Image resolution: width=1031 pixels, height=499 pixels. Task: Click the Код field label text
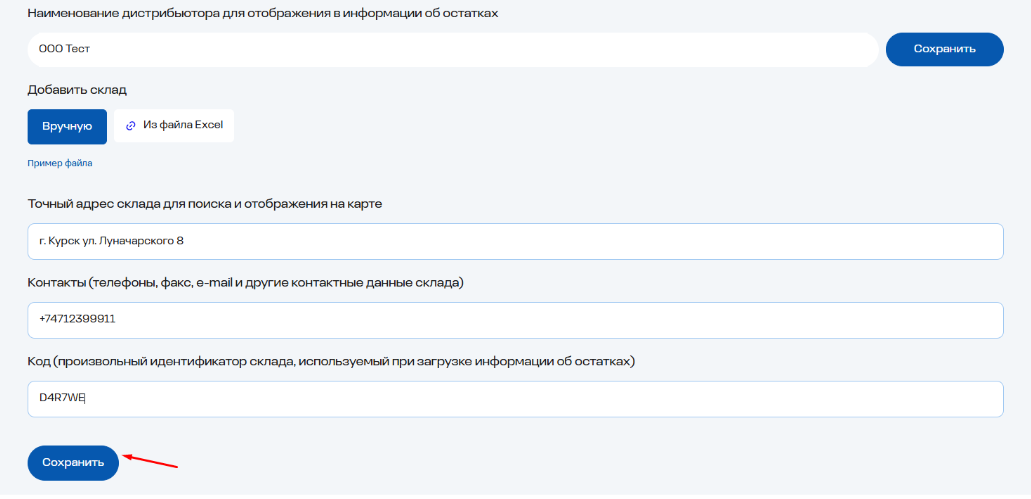click(x=331, y=361)
